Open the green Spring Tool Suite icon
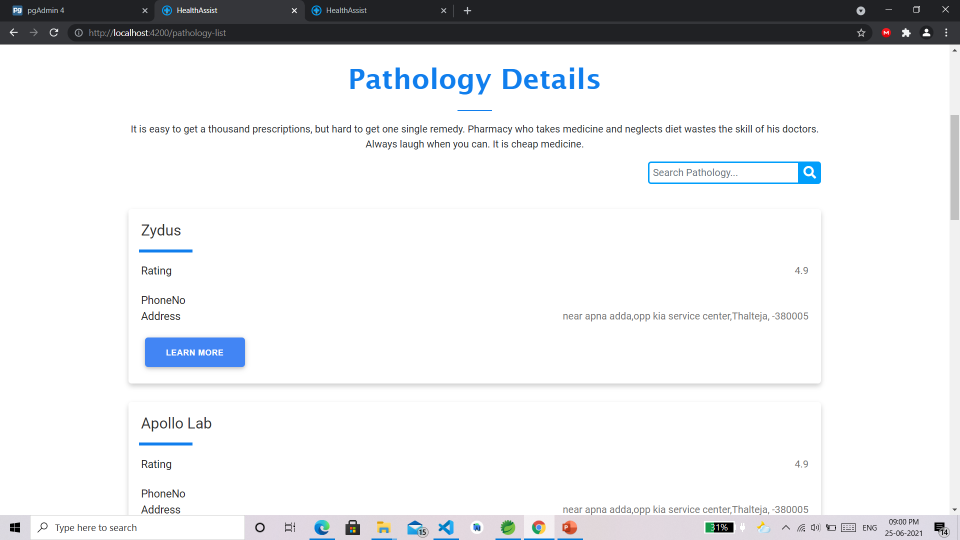Image resolution: width=960 pixels, height=540 pixels. point(508,527)
